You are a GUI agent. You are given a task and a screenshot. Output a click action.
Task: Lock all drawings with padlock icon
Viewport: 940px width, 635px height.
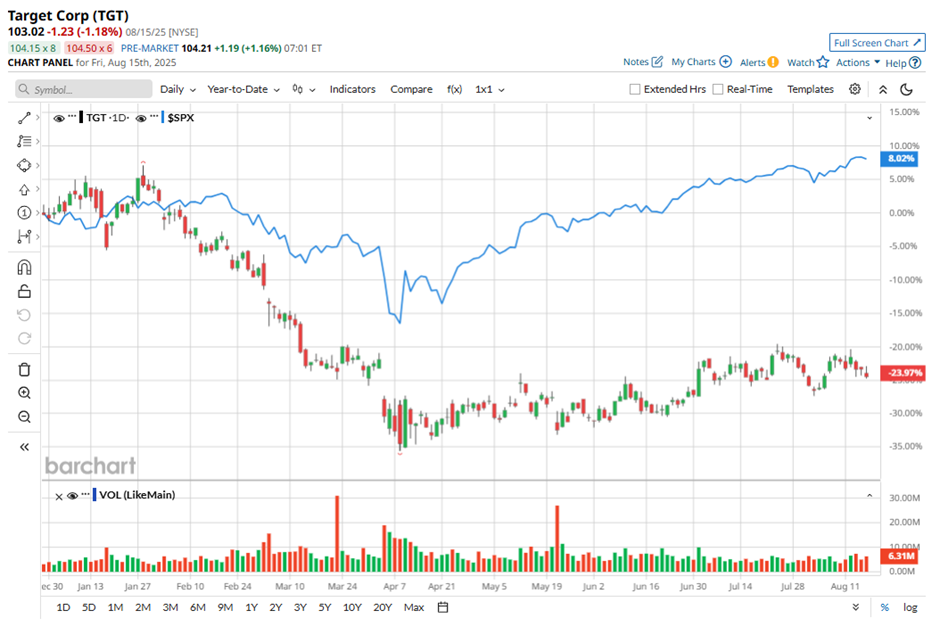pyautogui.click(x=24, y=291)
